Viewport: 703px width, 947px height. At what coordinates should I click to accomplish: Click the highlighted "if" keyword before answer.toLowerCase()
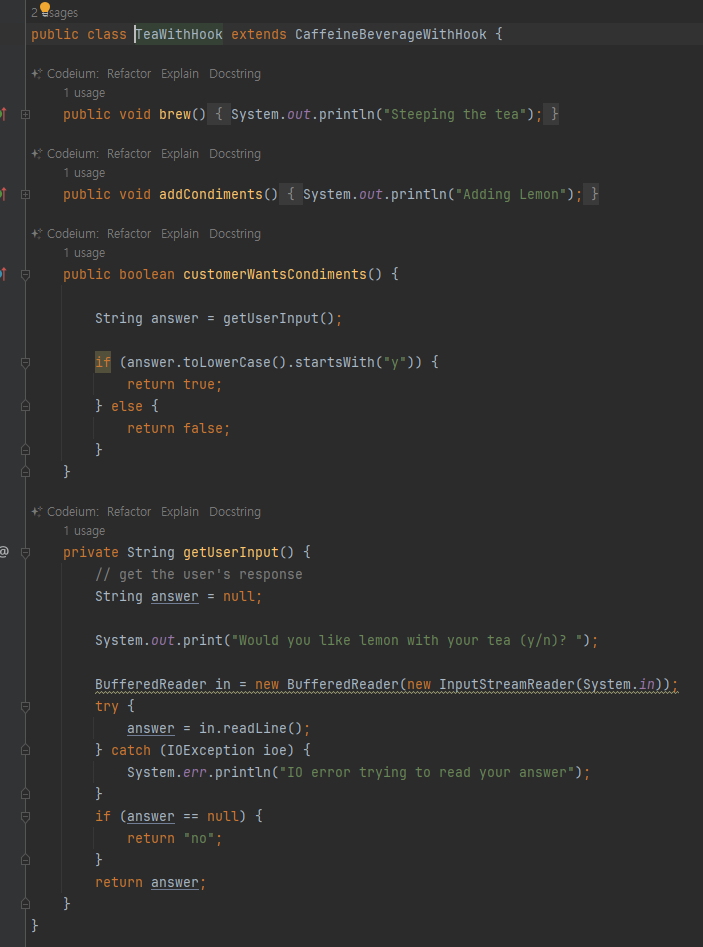point(103,362)
